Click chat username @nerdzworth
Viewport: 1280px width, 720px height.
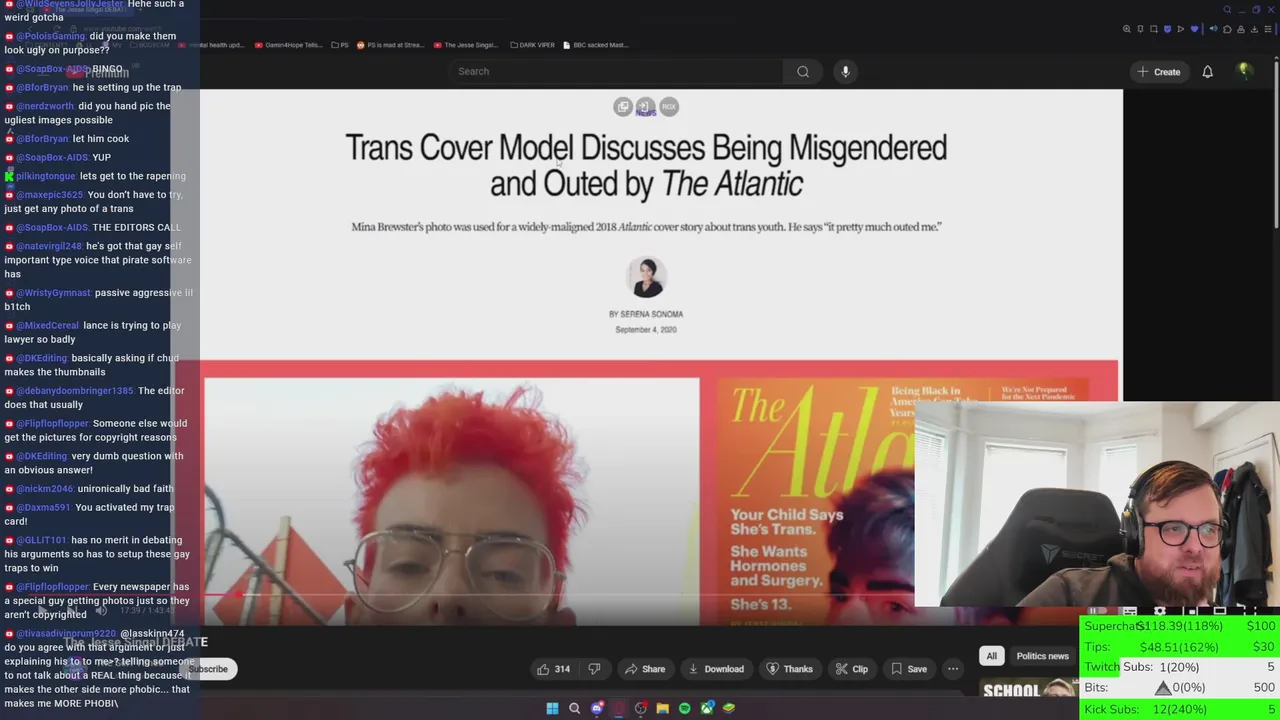(45, 106)
